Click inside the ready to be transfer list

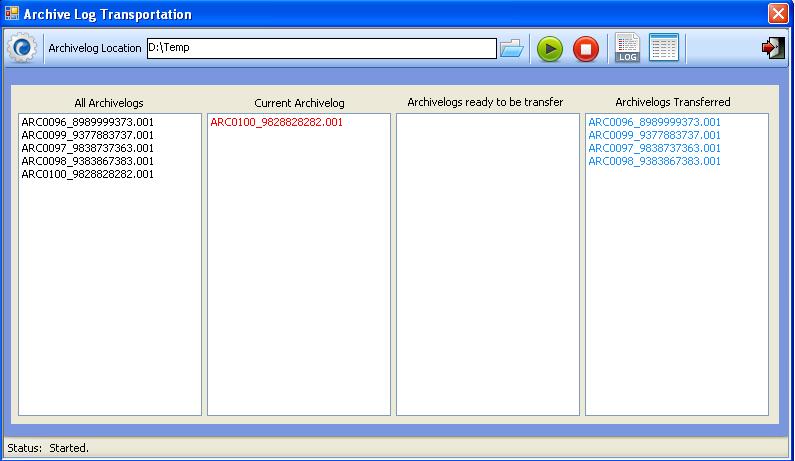(488, 264)
